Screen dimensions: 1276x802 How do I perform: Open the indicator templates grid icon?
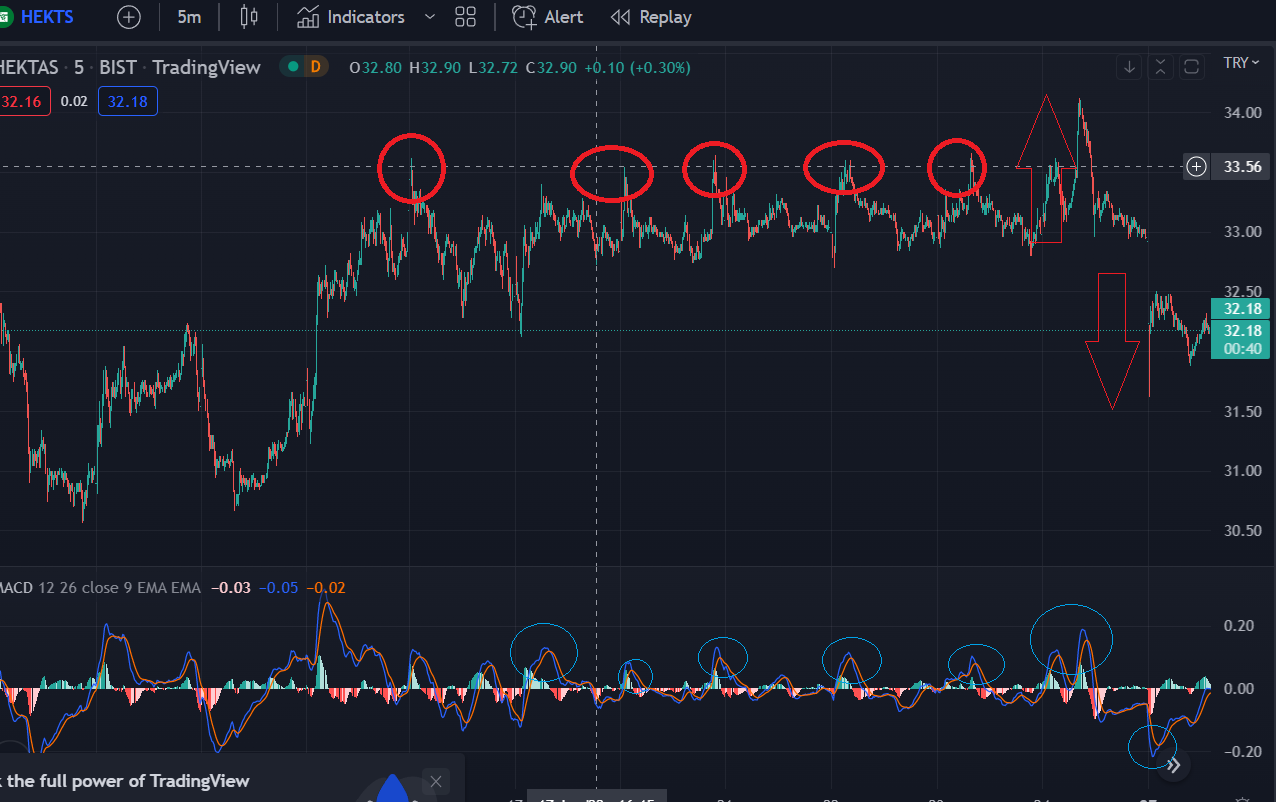465,17
